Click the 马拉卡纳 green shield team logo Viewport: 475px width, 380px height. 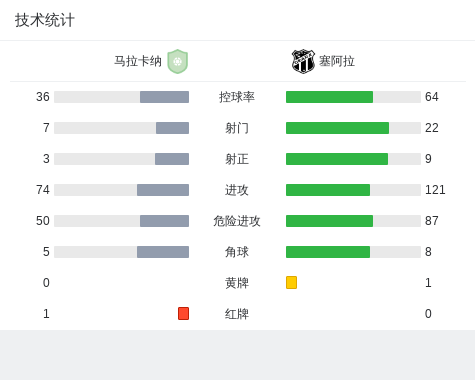pos(178,61)
